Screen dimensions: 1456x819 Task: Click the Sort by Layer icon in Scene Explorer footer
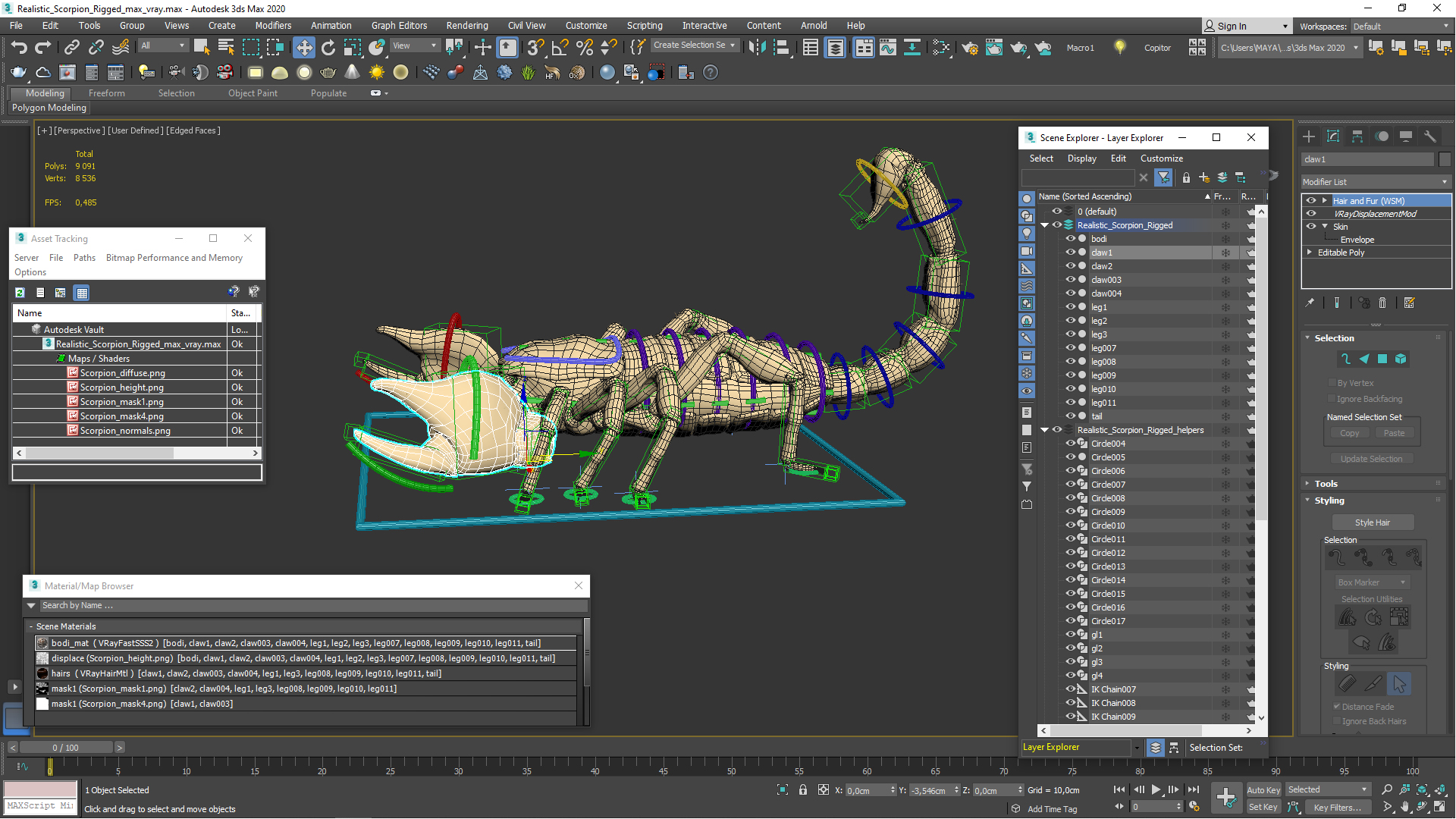[x=1155, y=748]
